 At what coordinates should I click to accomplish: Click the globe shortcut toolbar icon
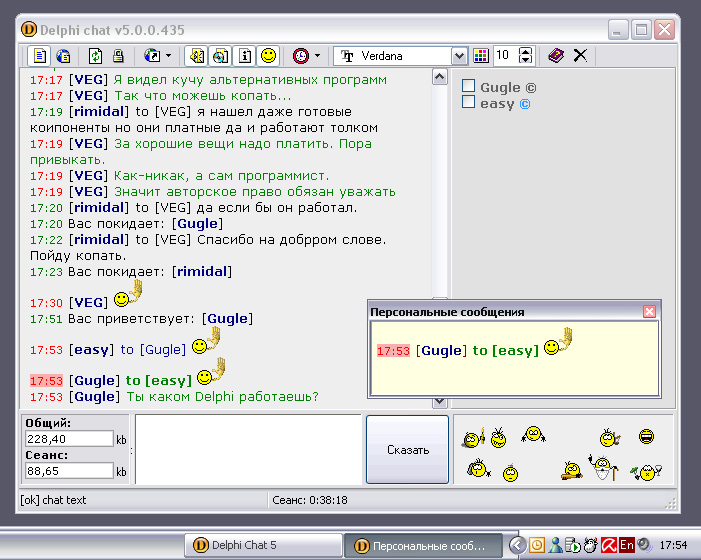152,56
